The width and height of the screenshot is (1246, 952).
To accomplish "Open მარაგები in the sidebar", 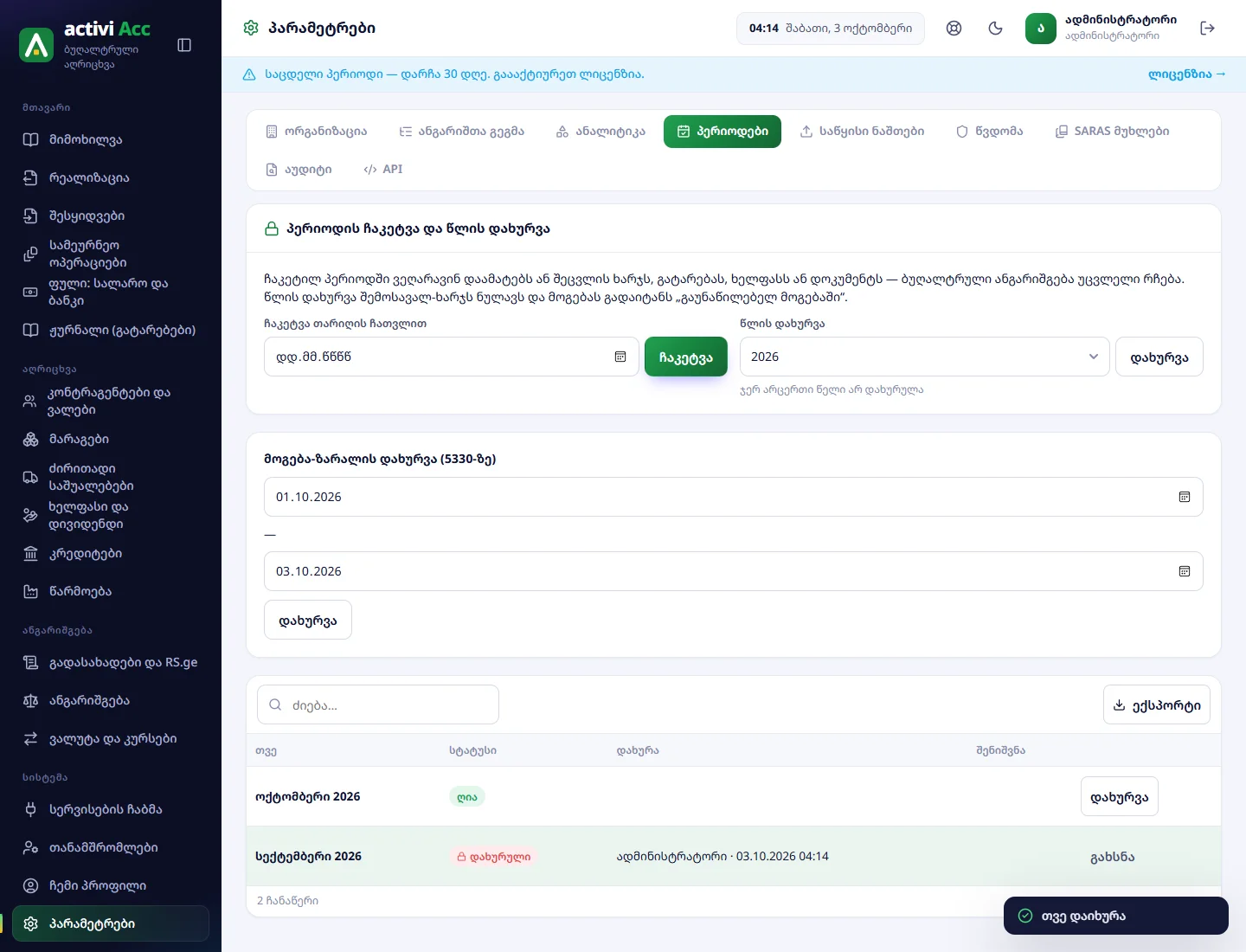I will tap(111, 439).
